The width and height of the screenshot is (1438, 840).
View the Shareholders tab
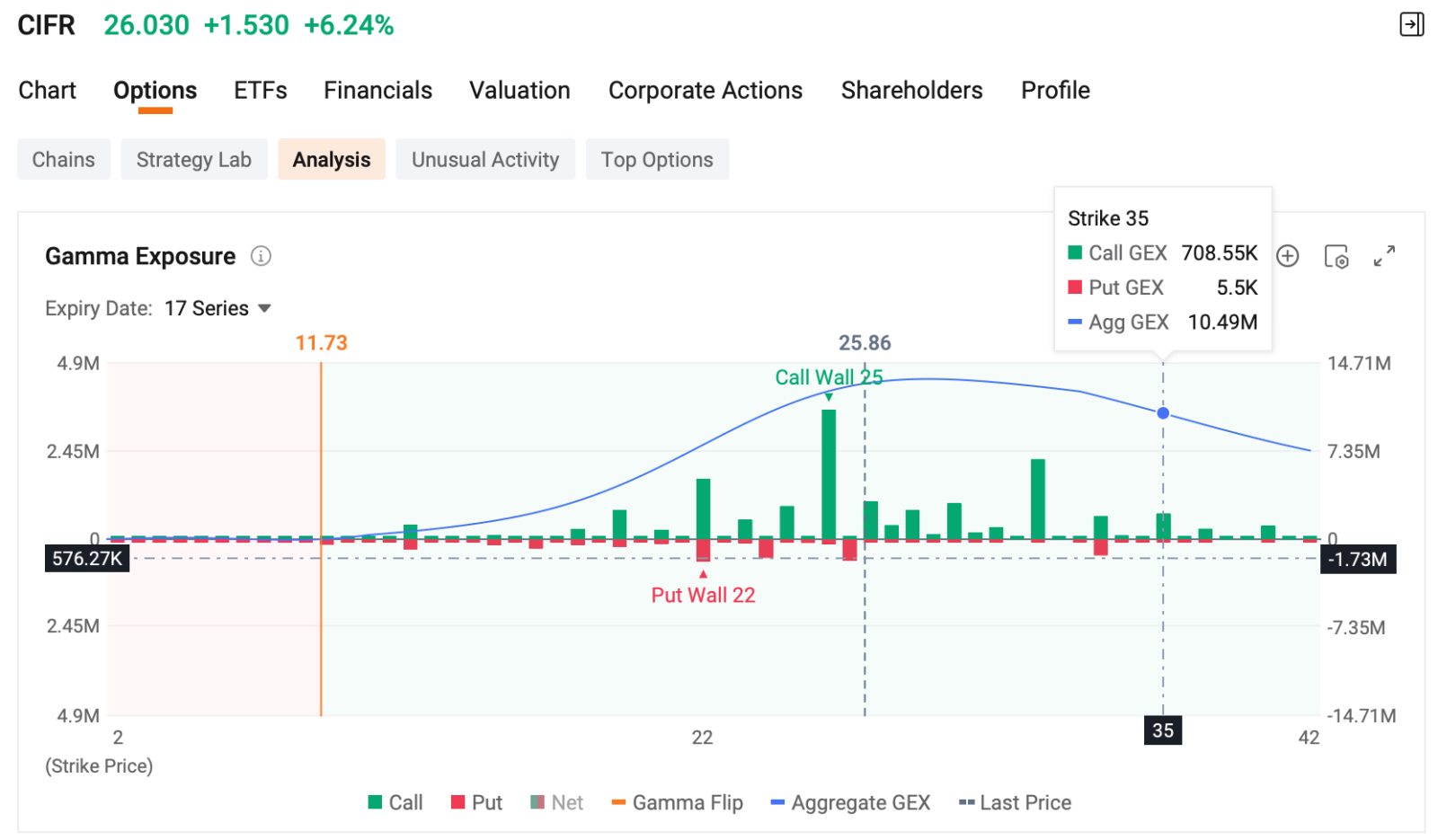[911, 90]
